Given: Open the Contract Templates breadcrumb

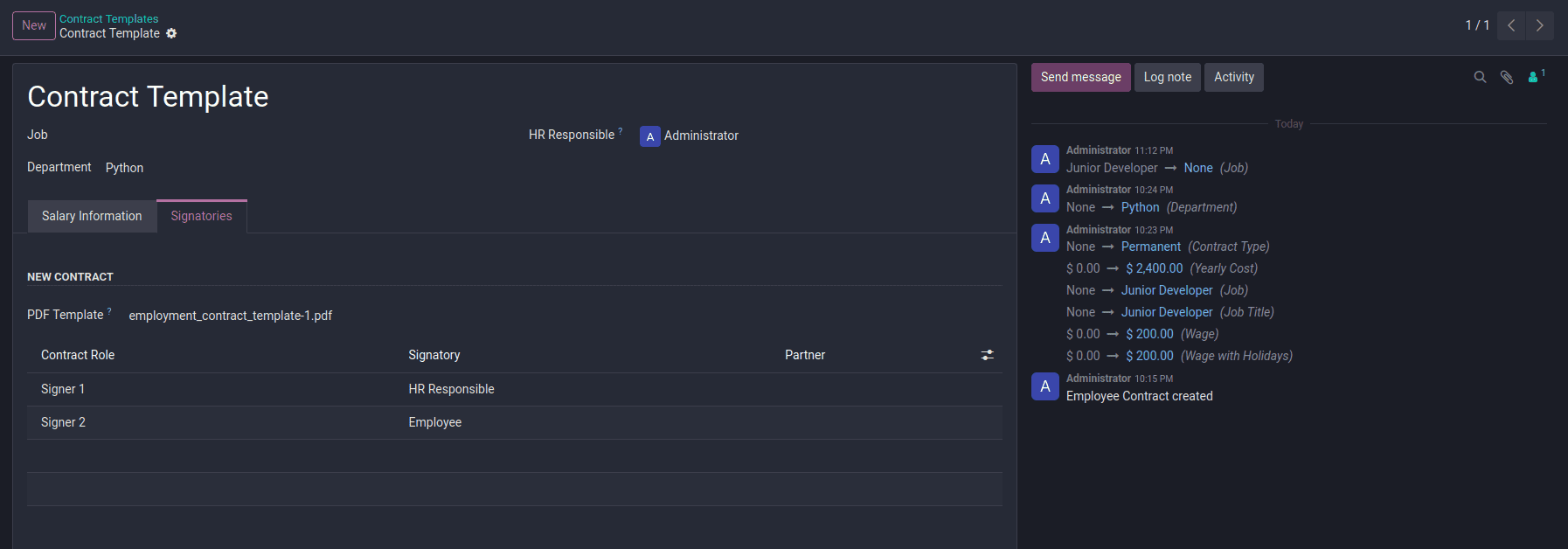Looking at the screenshot, I should pyautogui.click(x=108, y=18).
